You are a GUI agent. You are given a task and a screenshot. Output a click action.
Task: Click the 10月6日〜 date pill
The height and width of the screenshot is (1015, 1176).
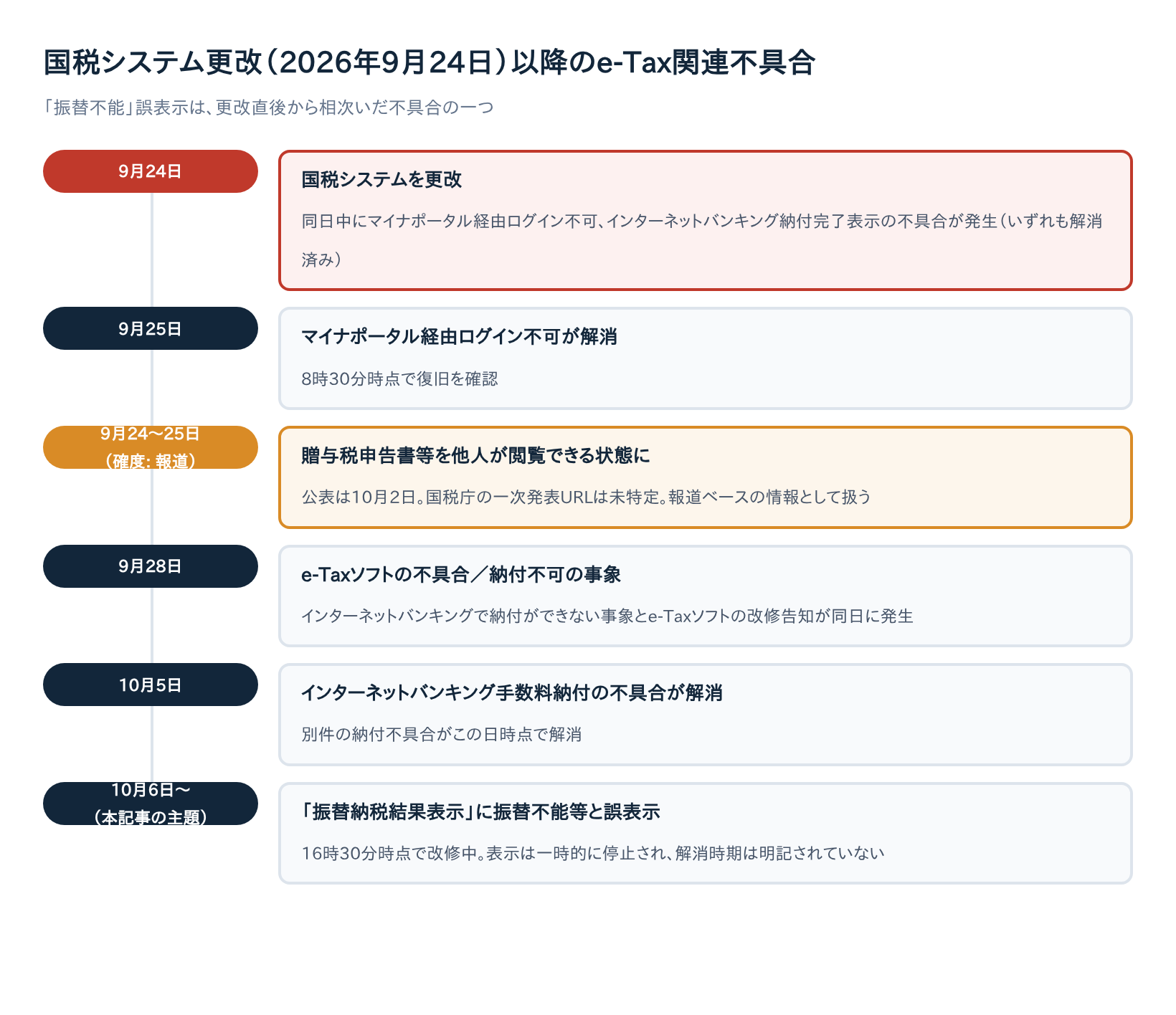151,804
